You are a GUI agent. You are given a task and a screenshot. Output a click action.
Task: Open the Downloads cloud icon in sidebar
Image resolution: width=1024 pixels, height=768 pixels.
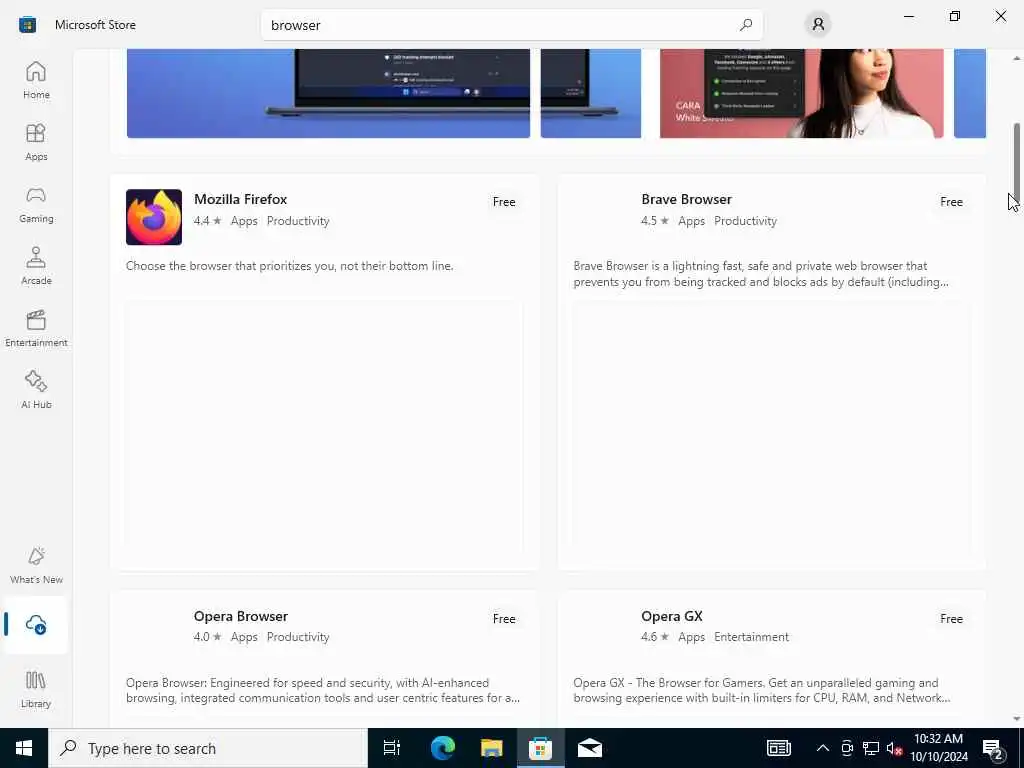click(x=36, y=625)
